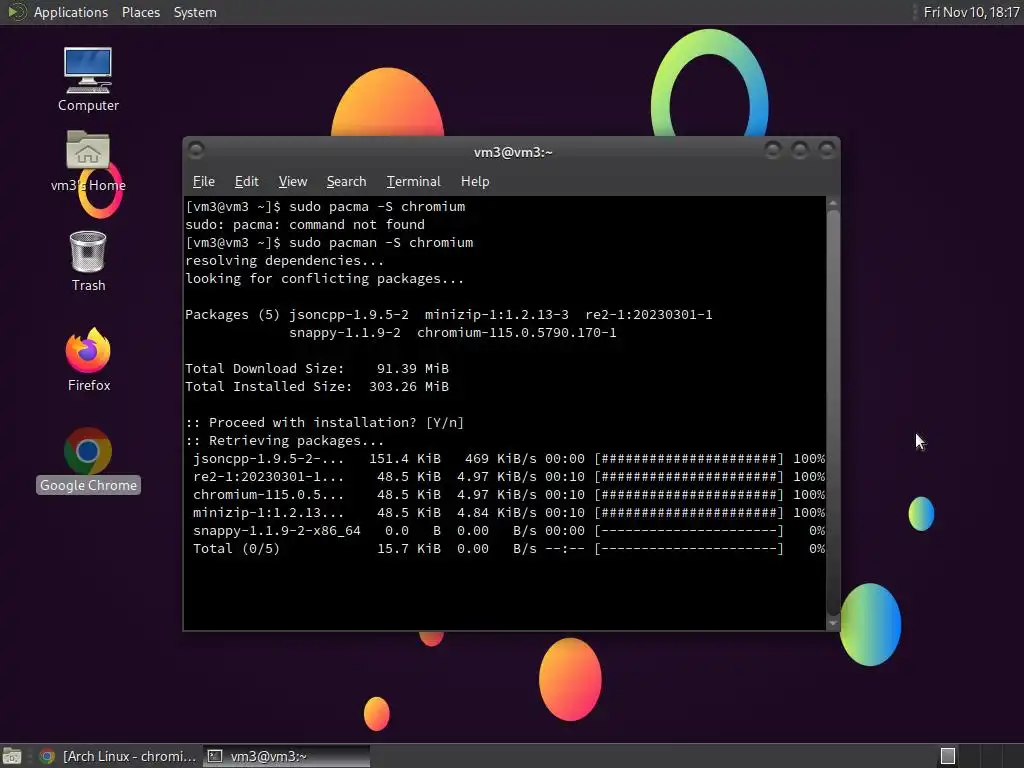Close the terminal window
The height and width of the screenshot is (768, 1024).
coord(827,151)
